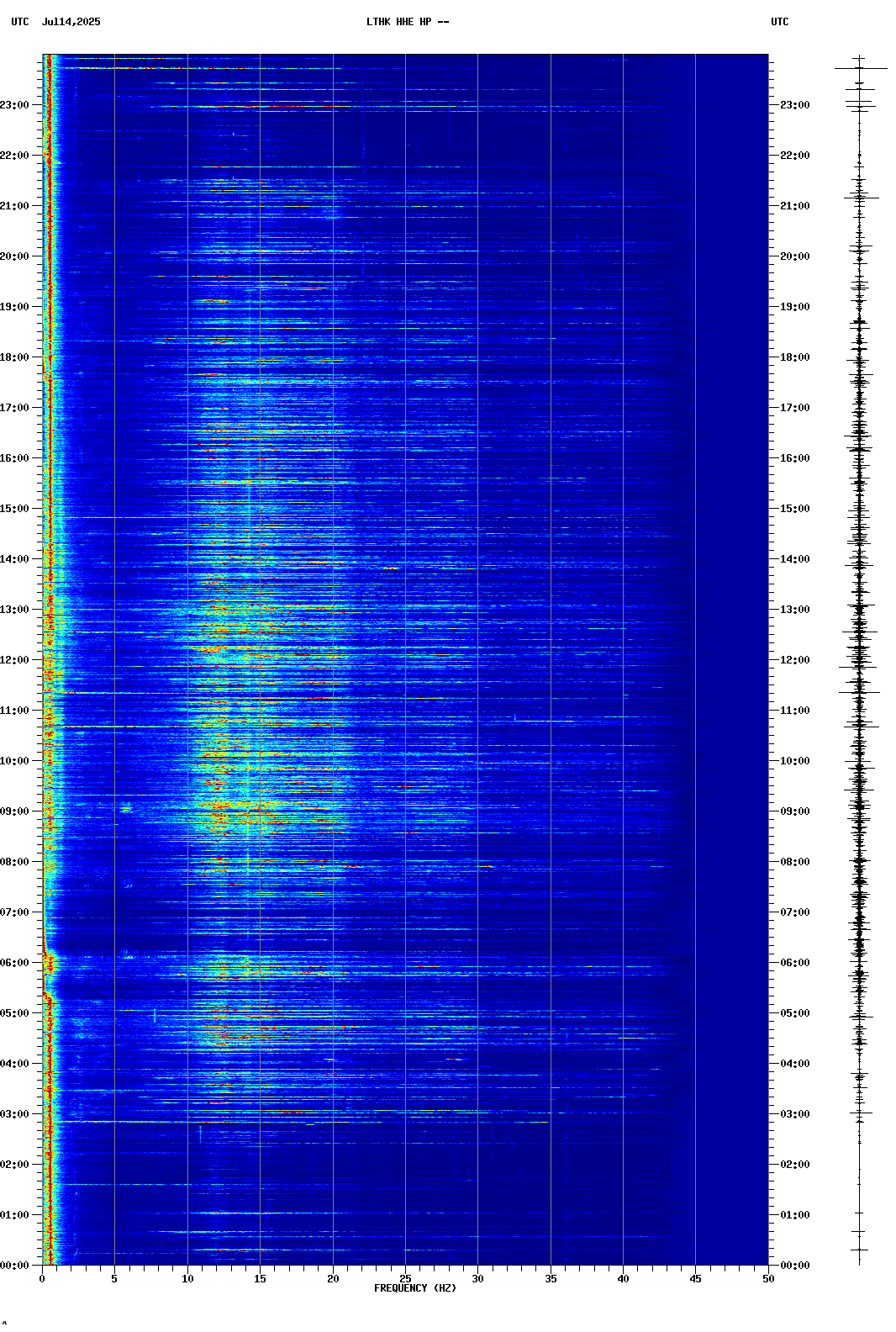Image resolution: width=896 pixels, height=1332 pixels.
Task: Select '08:00' on the right time axis
Action: point(795,862)
